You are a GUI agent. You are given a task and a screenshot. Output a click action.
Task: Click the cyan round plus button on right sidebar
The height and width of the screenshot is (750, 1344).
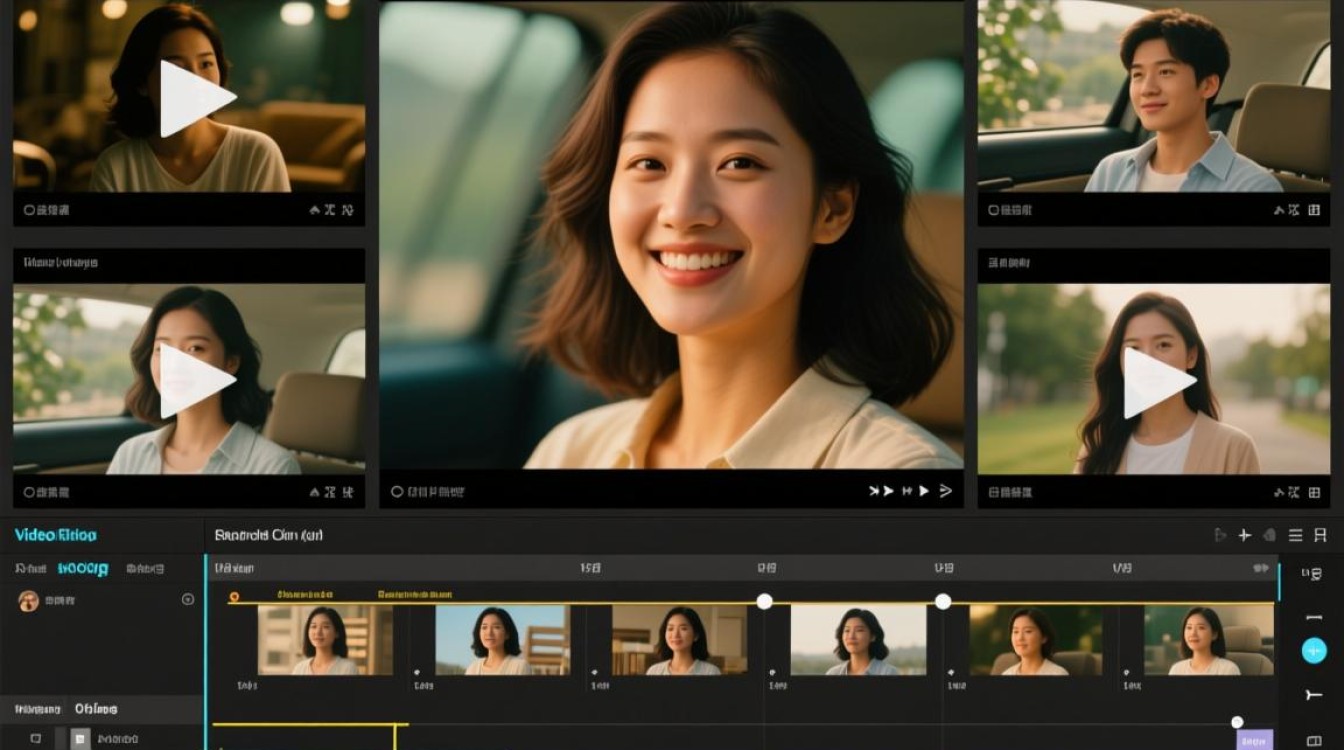coord(1314,650)
